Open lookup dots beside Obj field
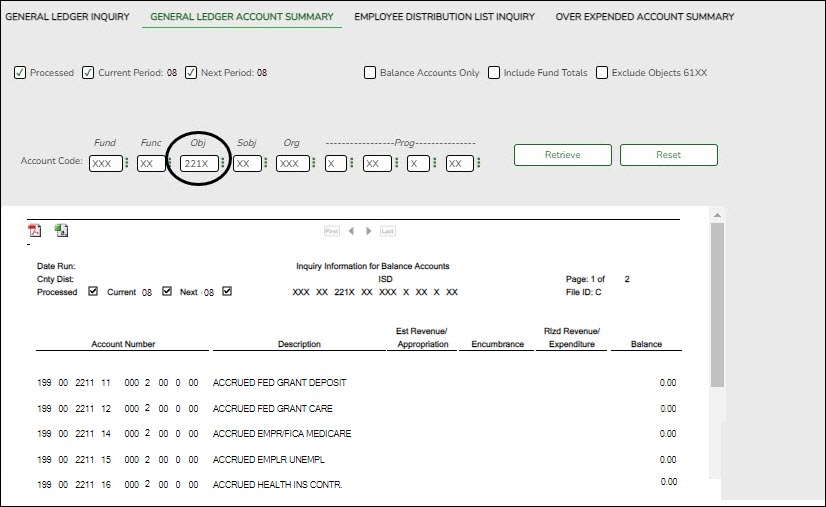 tap(223, 163)
